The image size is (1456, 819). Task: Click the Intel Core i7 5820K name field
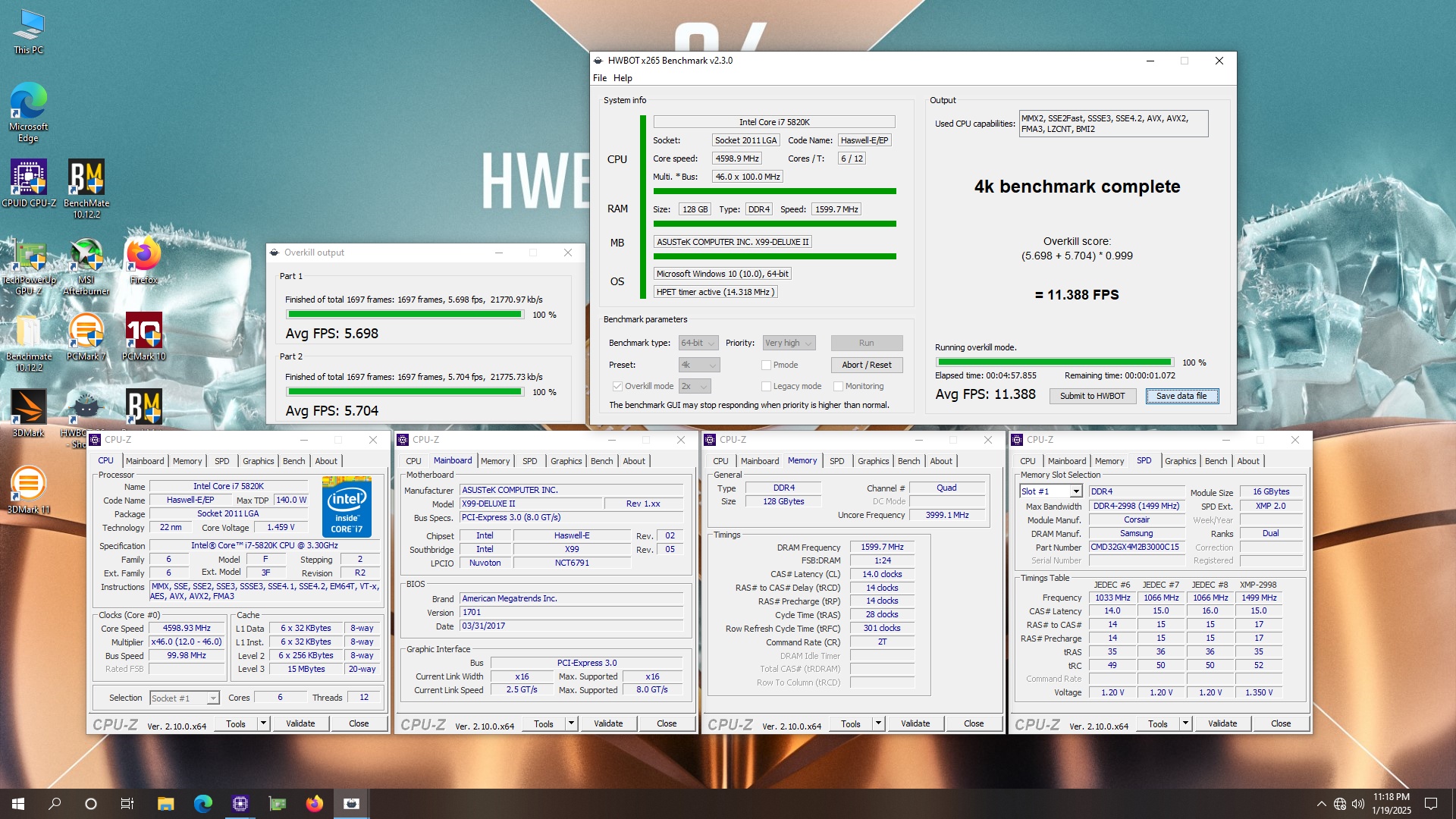(x=774, y=122)
